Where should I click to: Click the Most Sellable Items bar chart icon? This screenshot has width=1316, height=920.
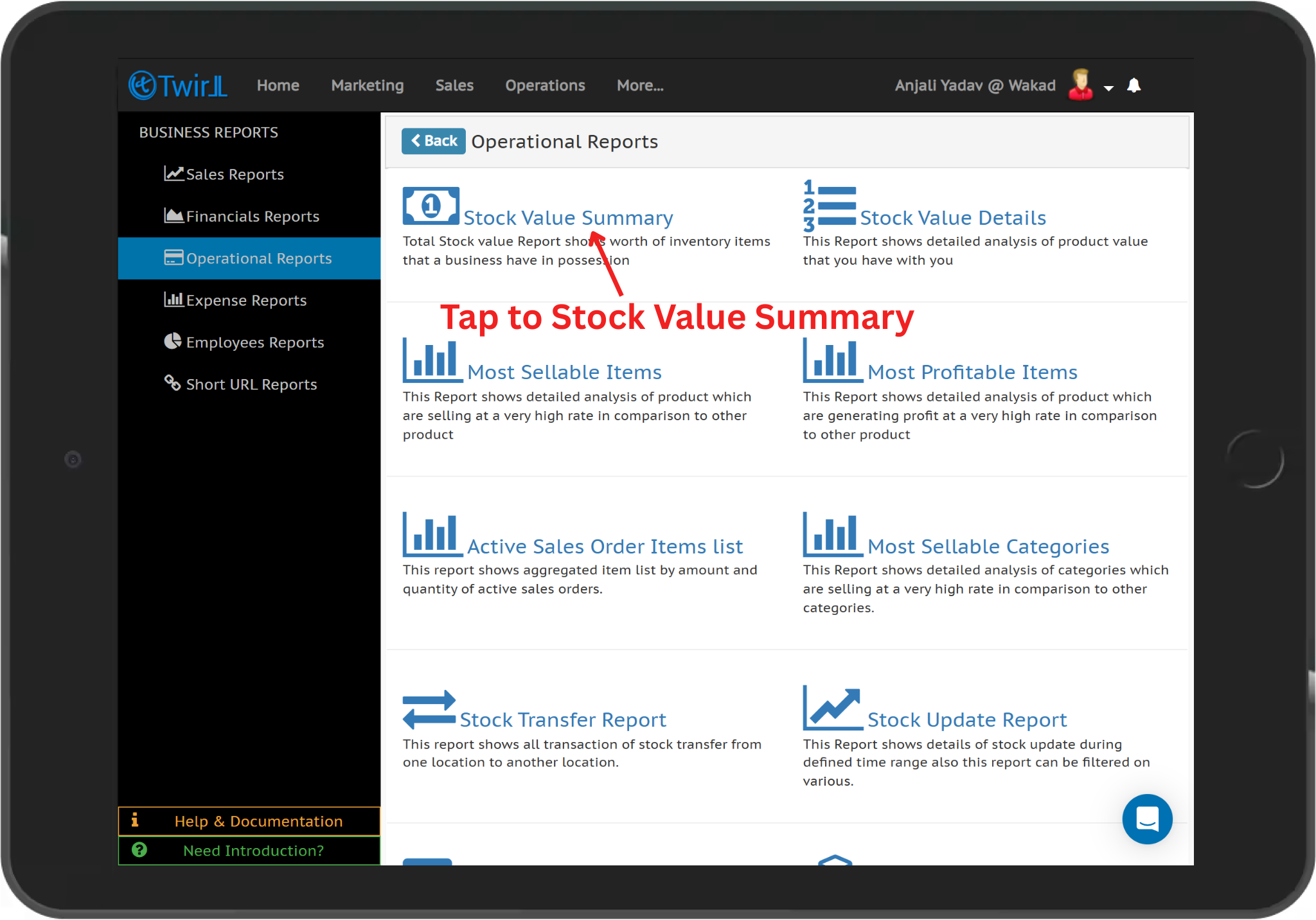[x=432, y=360]
